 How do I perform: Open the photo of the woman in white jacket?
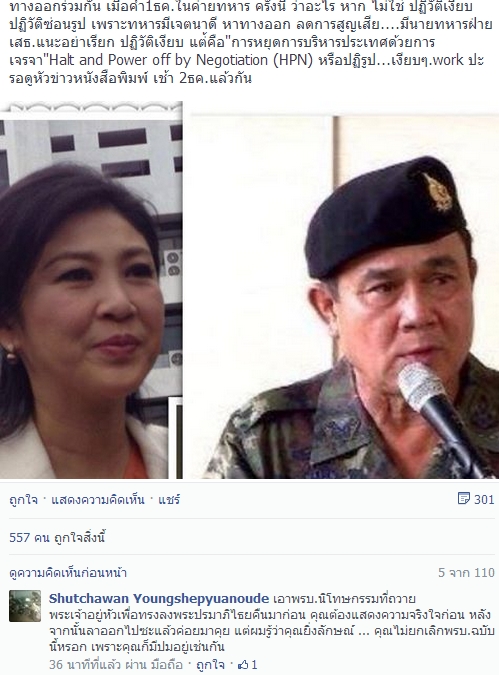(91, 291)
